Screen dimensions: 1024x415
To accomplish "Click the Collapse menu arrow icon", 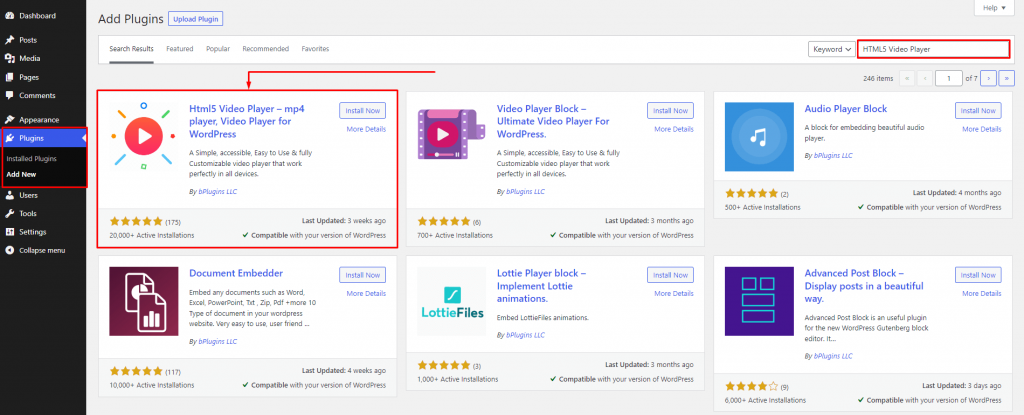I will (9, 250).
